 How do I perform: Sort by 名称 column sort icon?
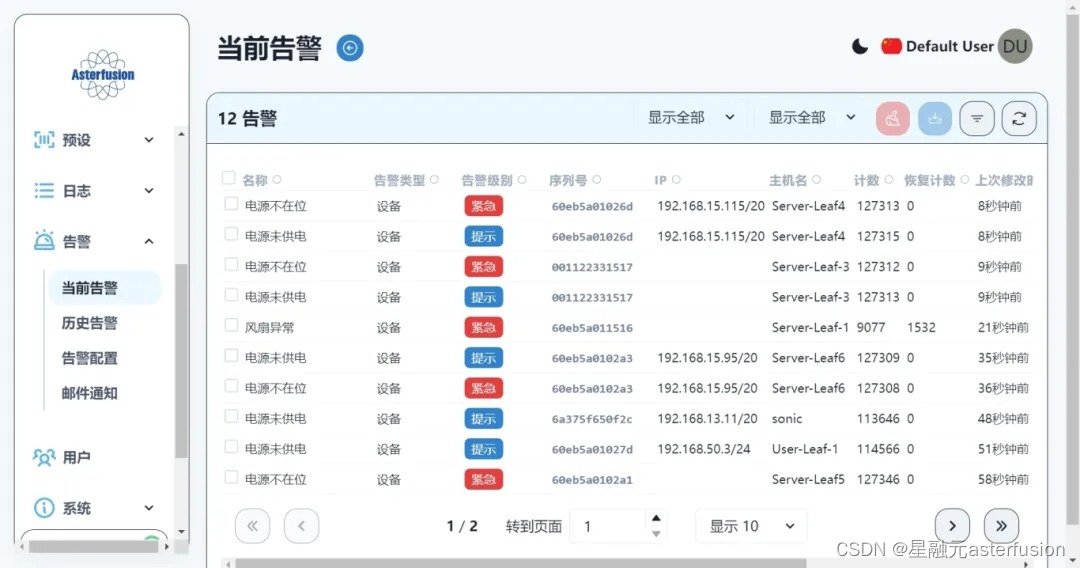[277, 180]
